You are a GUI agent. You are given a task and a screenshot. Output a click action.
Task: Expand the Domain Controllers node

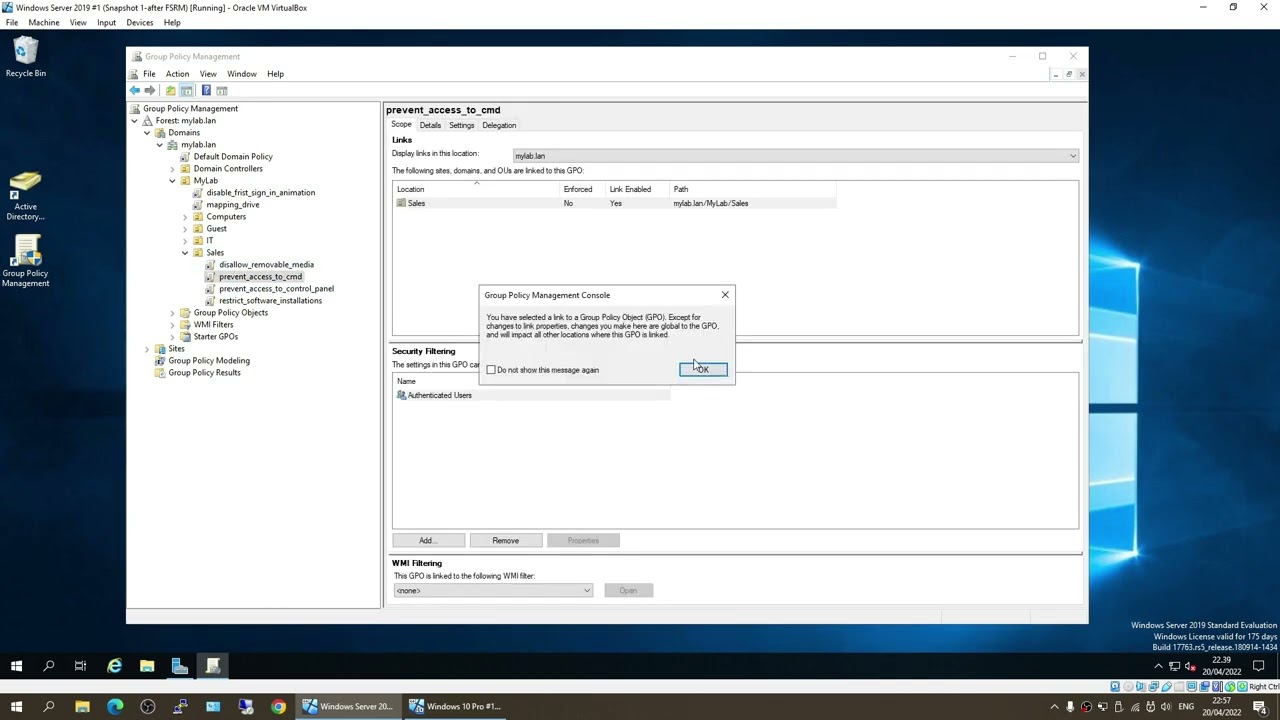(172, 169)
